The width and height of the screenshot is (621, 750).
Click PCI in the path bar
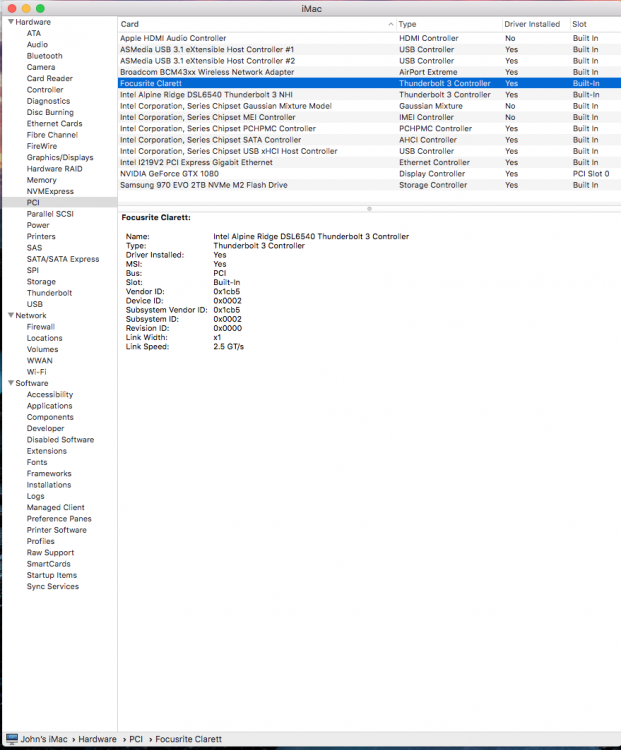[x=136, y=739]
